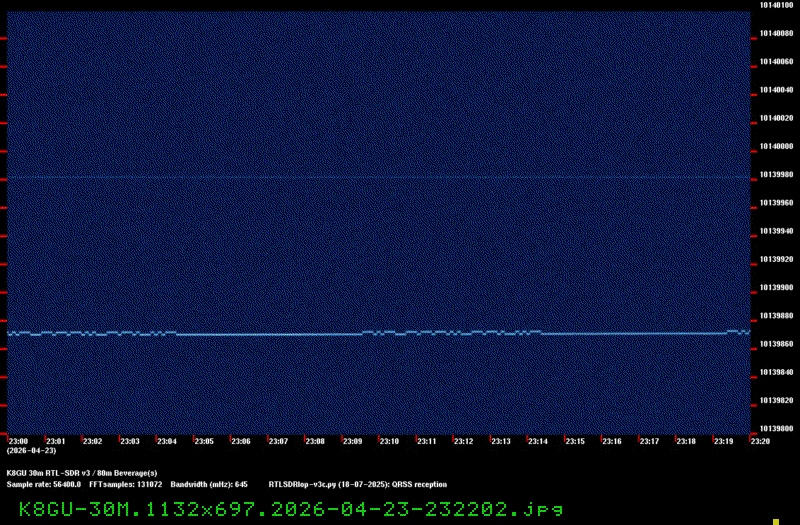Click the (2026-04-23) date label
This screenshot has height=525, width=800.
click(x=32, y=451)
